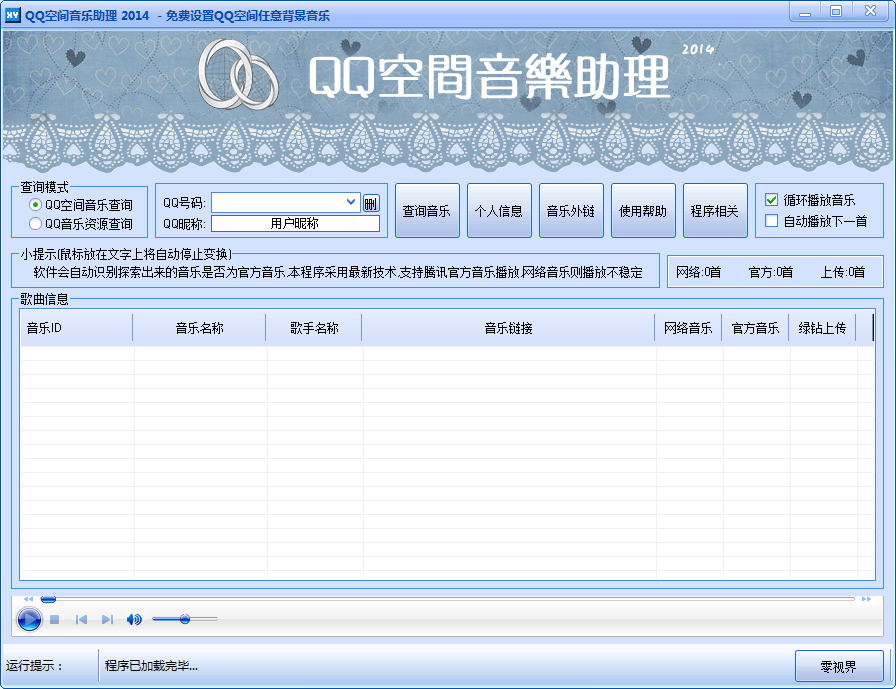Click the 官方音乐 column header
The height and width of the screenshot is (689, 896).
(755, 328)
